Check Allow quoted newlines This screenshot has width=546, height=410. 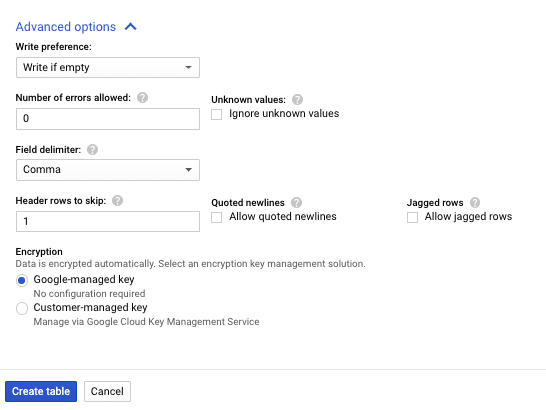[x=217, y=217]
